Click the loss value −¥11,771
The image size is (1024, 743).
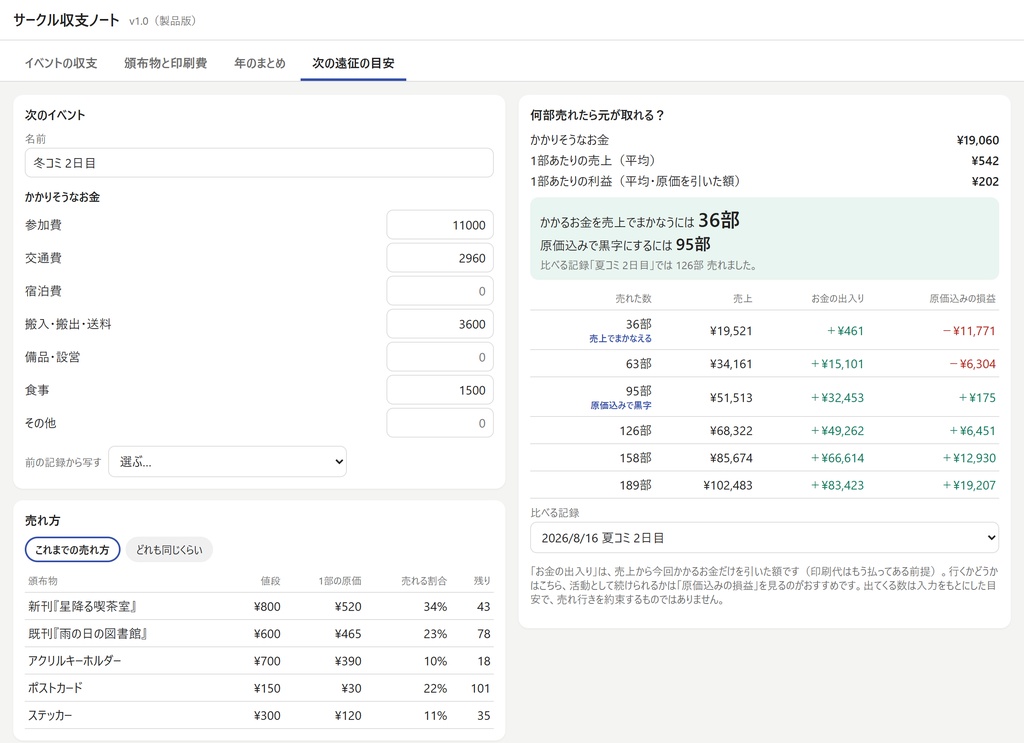tap(968, 331)
